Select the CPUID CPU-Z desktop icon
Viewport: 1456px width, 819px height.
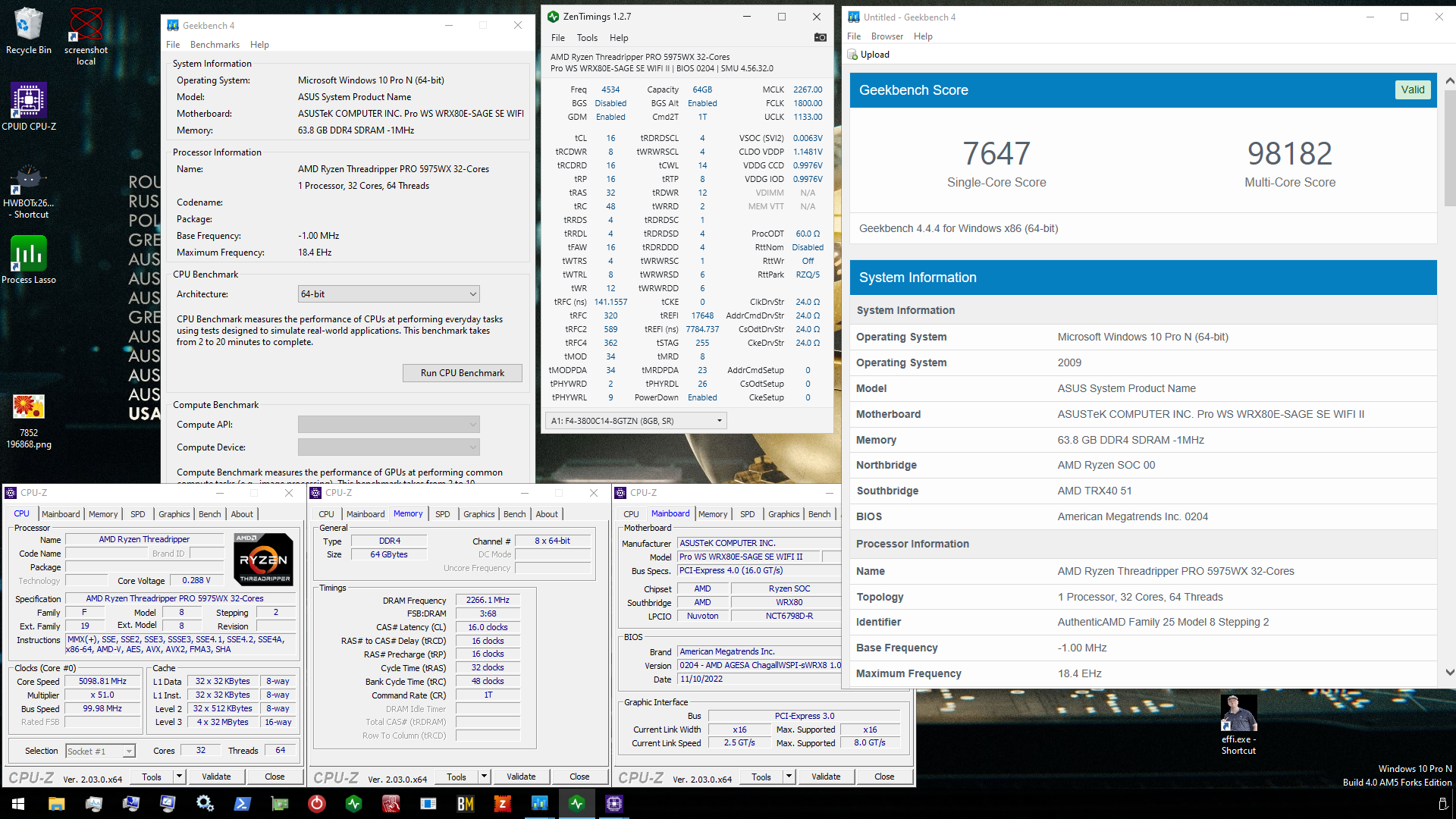(x=29, y=106)
